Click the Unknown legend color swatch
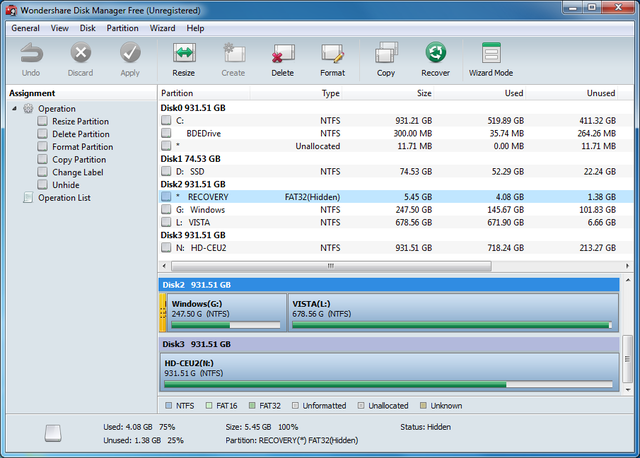Screen dimensions: 640x458 [423, 405]
